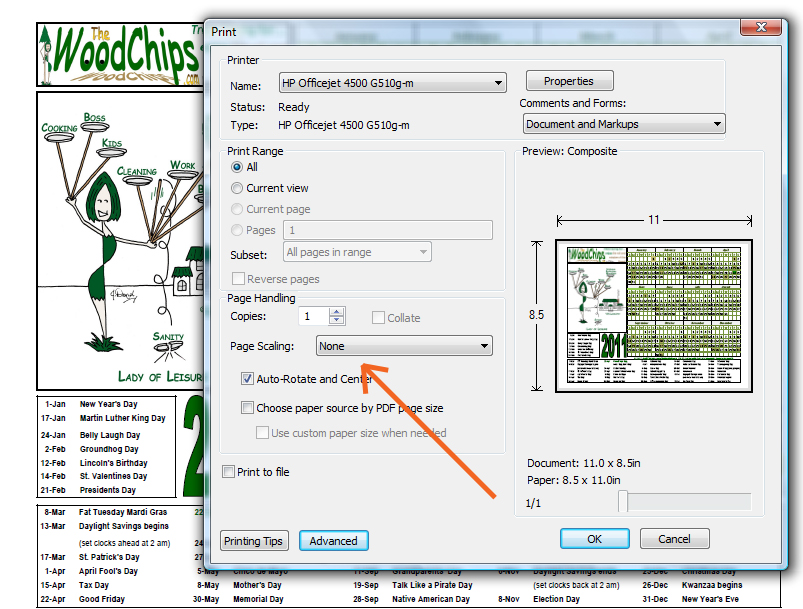Viewport: 803px width, 609px height.
Task: Click the print preview thumbnail
Action: pos(653,316)
